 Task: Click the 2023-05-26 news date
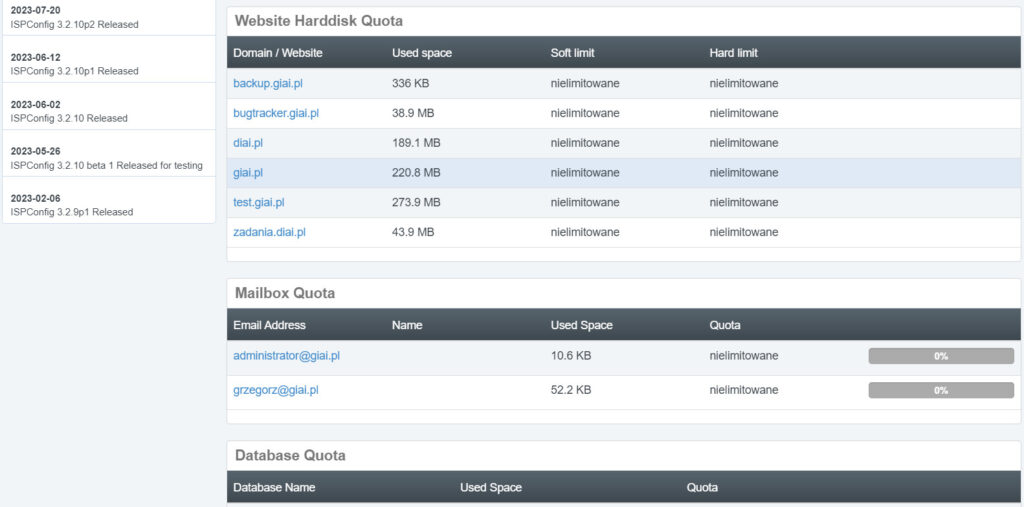pyautogui.click(x=35, y=151)
